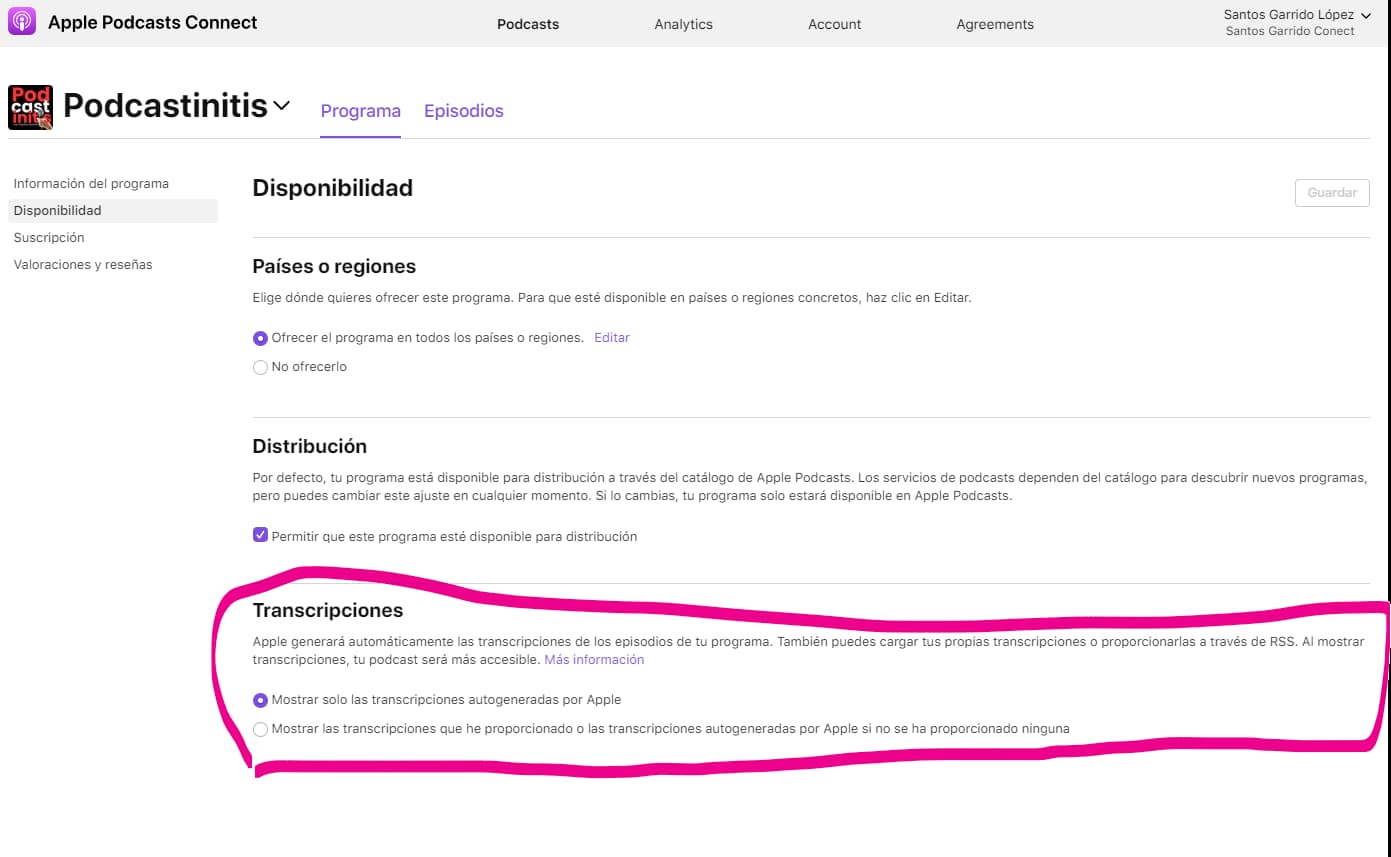The image size is (1391, 857).
Task: Switch to the Episodios tab
Action: coord(463,111)
